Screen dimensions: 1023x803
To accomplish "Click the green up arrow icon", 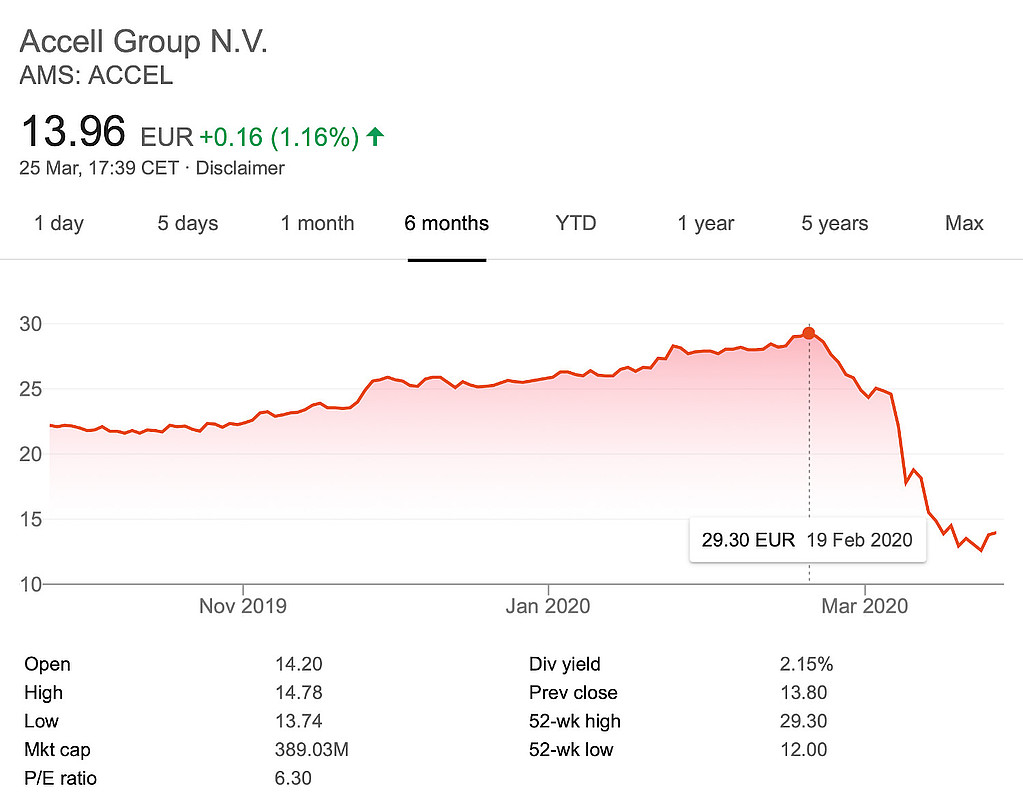I will 375,136.
